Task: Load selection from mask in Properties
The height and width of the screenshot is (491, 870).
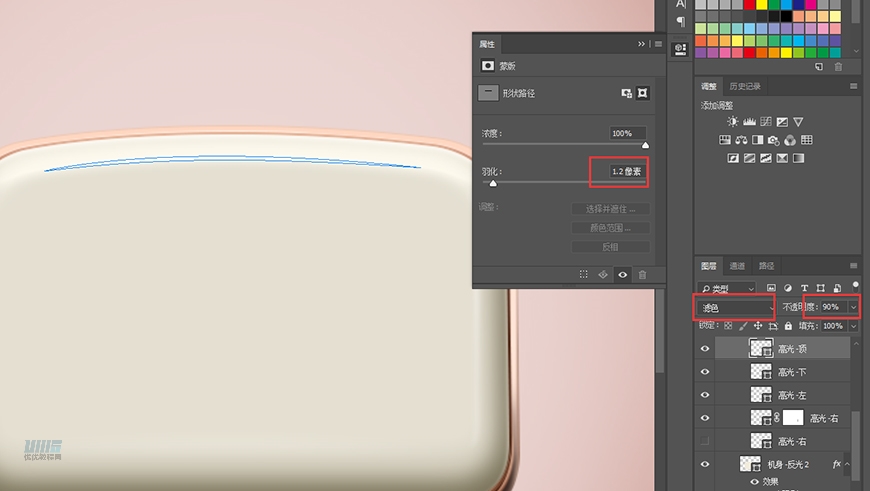Action: 583,274
